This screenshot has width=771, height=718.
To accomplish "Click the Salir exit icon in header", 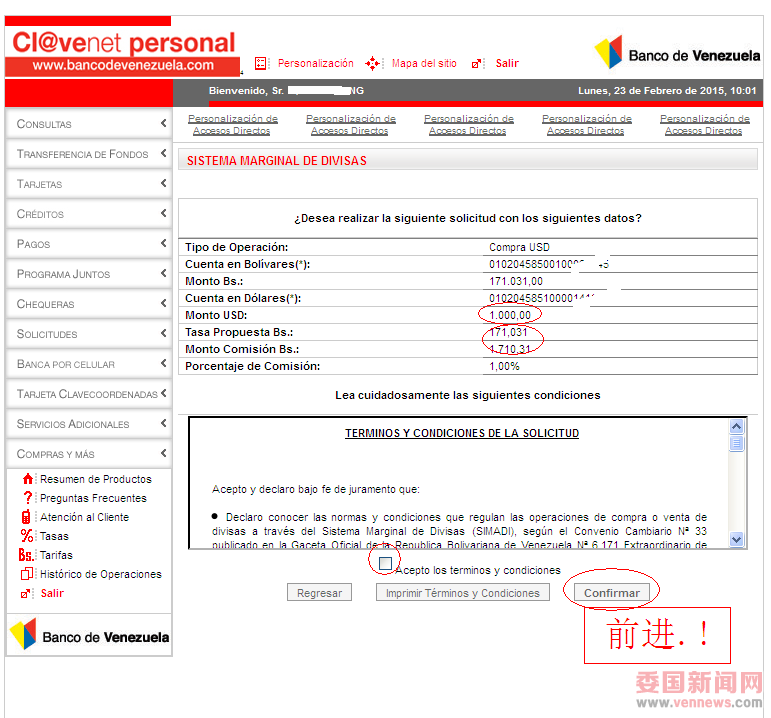I will [476, 64].
